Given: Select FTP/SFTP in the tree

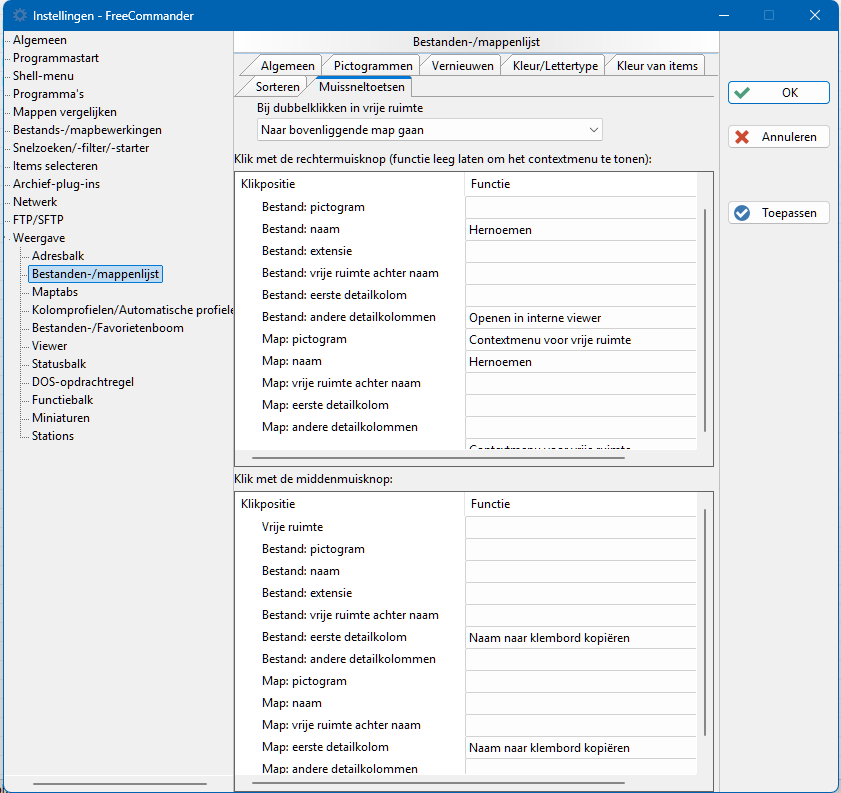Looking at the screenshot, I should (x=38, y=220).
